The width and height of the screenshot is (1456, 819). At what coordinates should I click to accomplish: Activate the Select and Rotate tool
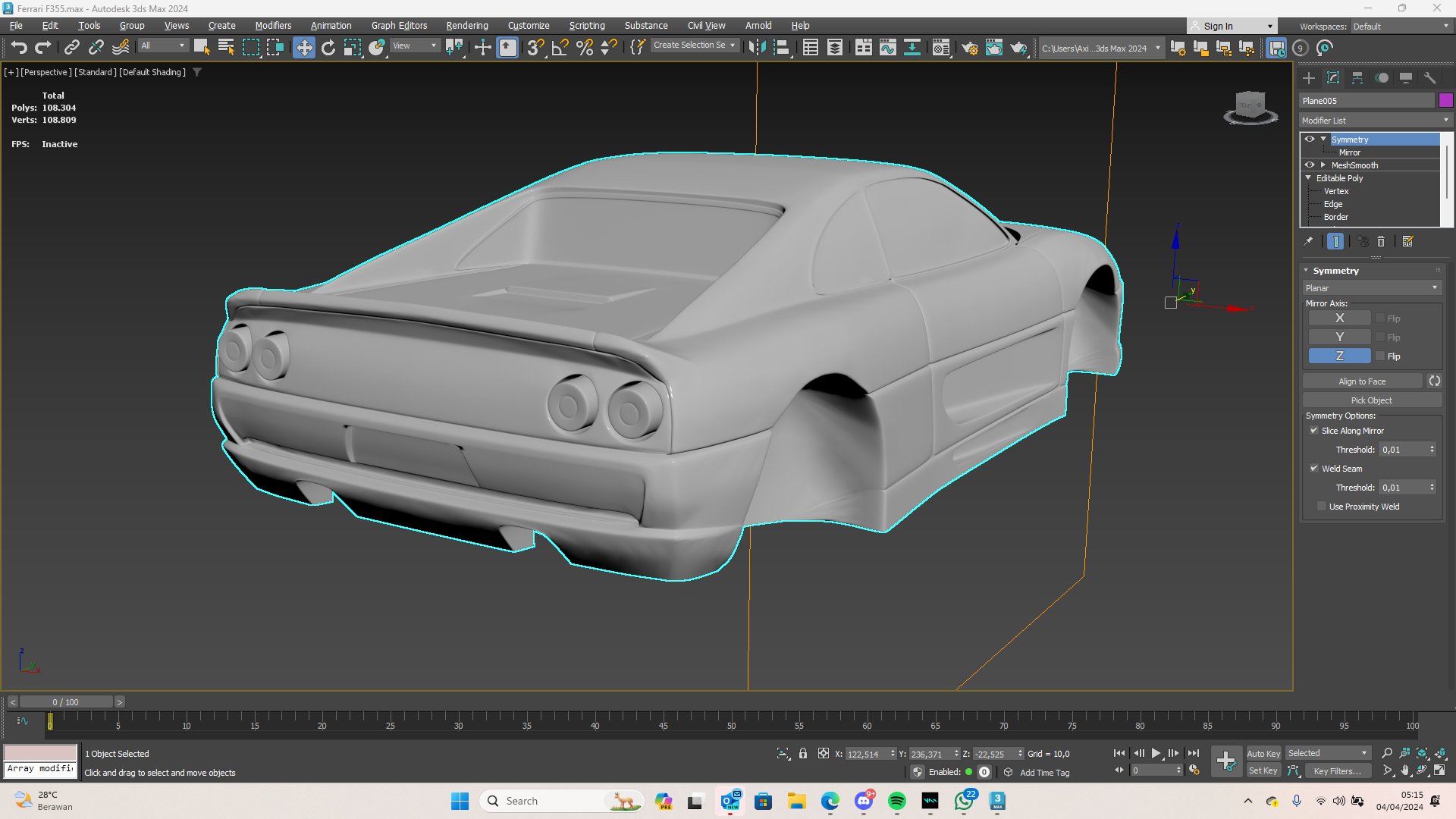click(x=328, y=48)
